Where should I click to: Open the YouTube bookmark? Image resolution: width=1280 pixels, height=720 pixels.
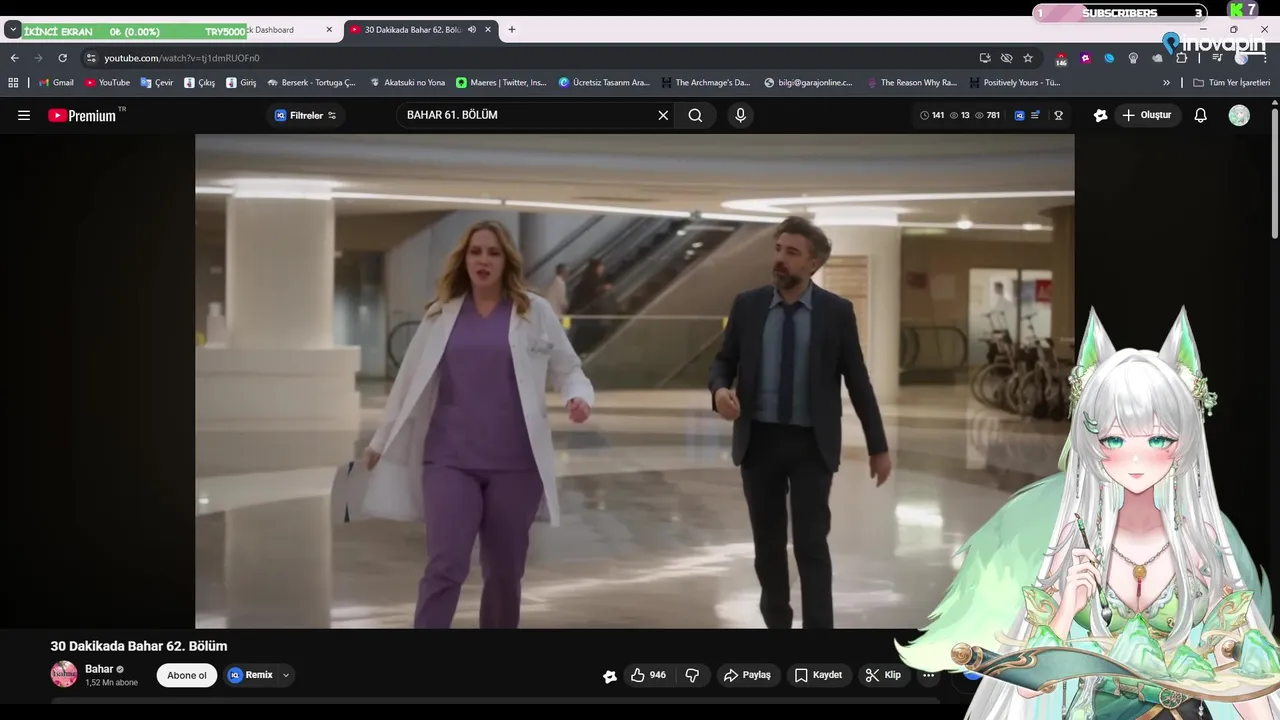coord(107,83)
